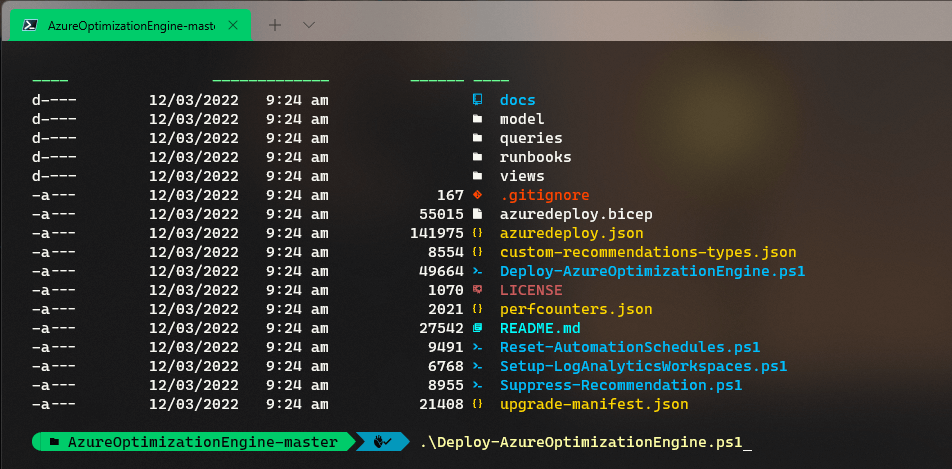The height and width of the screenshot is (469, 952).
Task: Close the AzureOptimizationEngine-master tab
Action: [233, 26]
